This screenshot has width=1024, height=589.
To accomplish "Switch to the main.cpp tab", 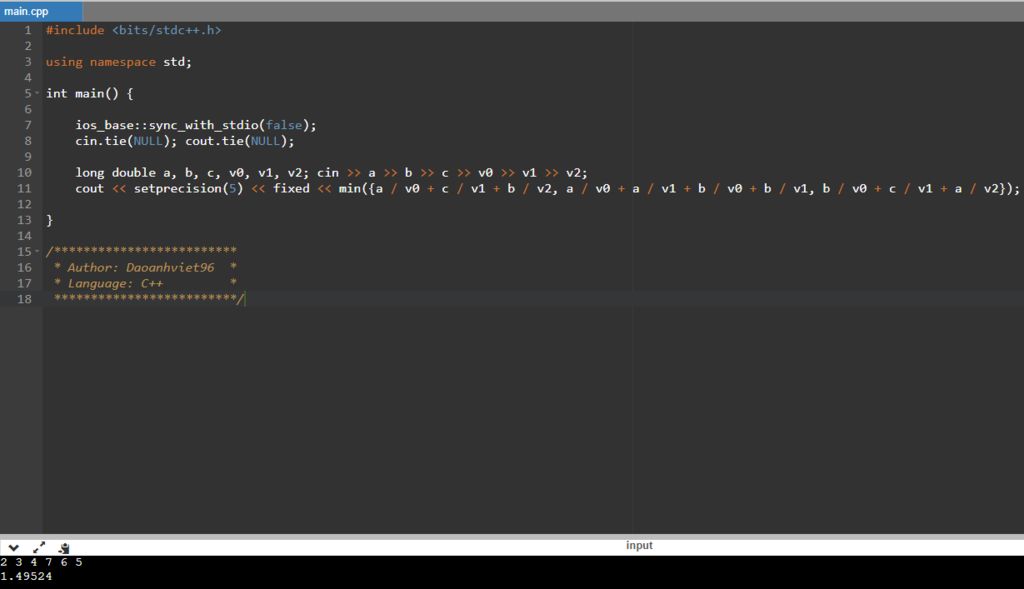I will coord(27,11).
